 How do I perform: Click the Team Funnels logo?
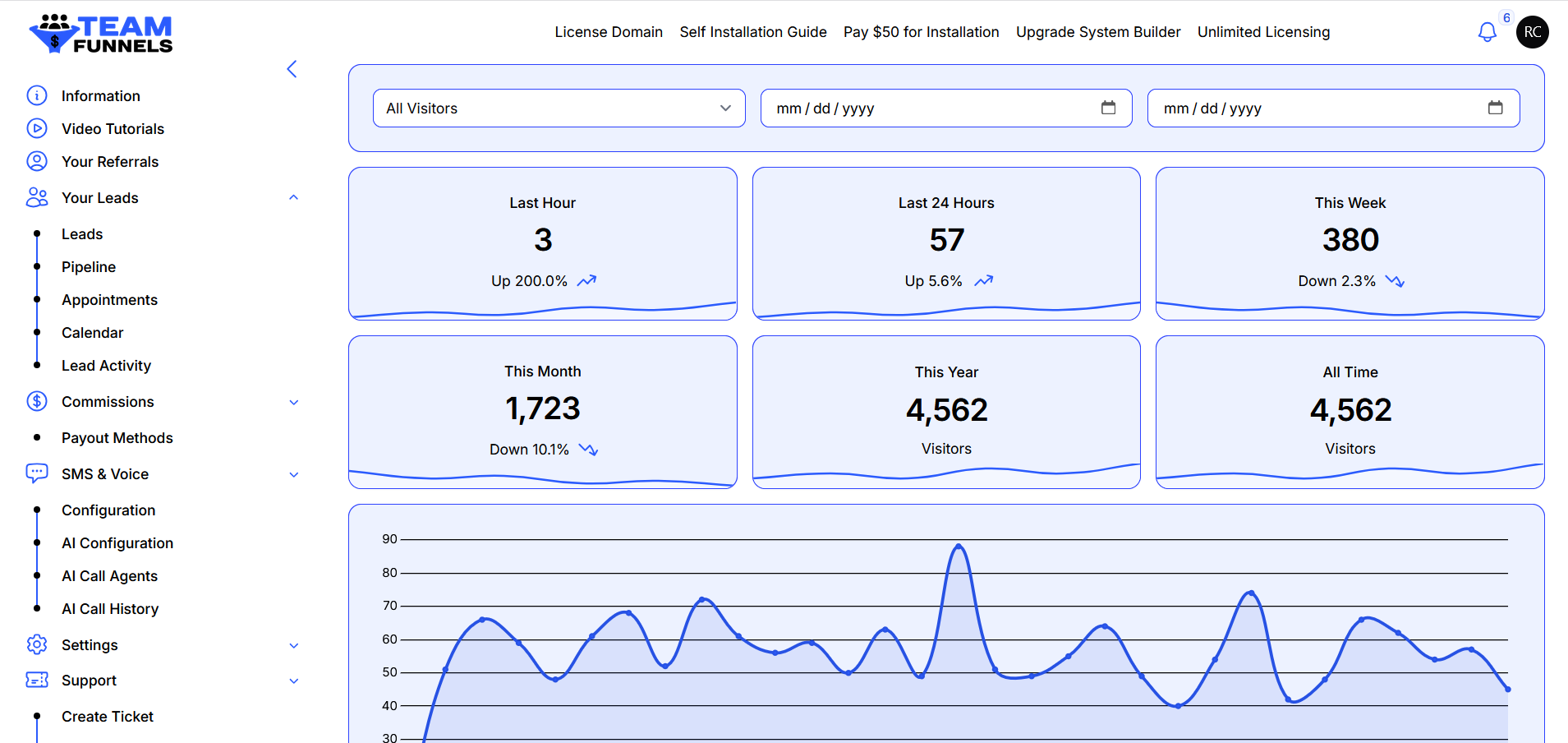click(x=101, y=34)
